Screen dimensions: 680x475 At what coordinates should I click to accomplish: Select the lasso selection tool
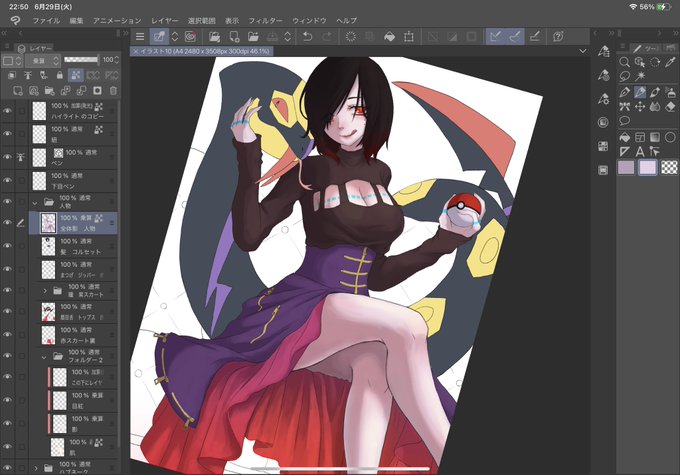tap(624, 76)
